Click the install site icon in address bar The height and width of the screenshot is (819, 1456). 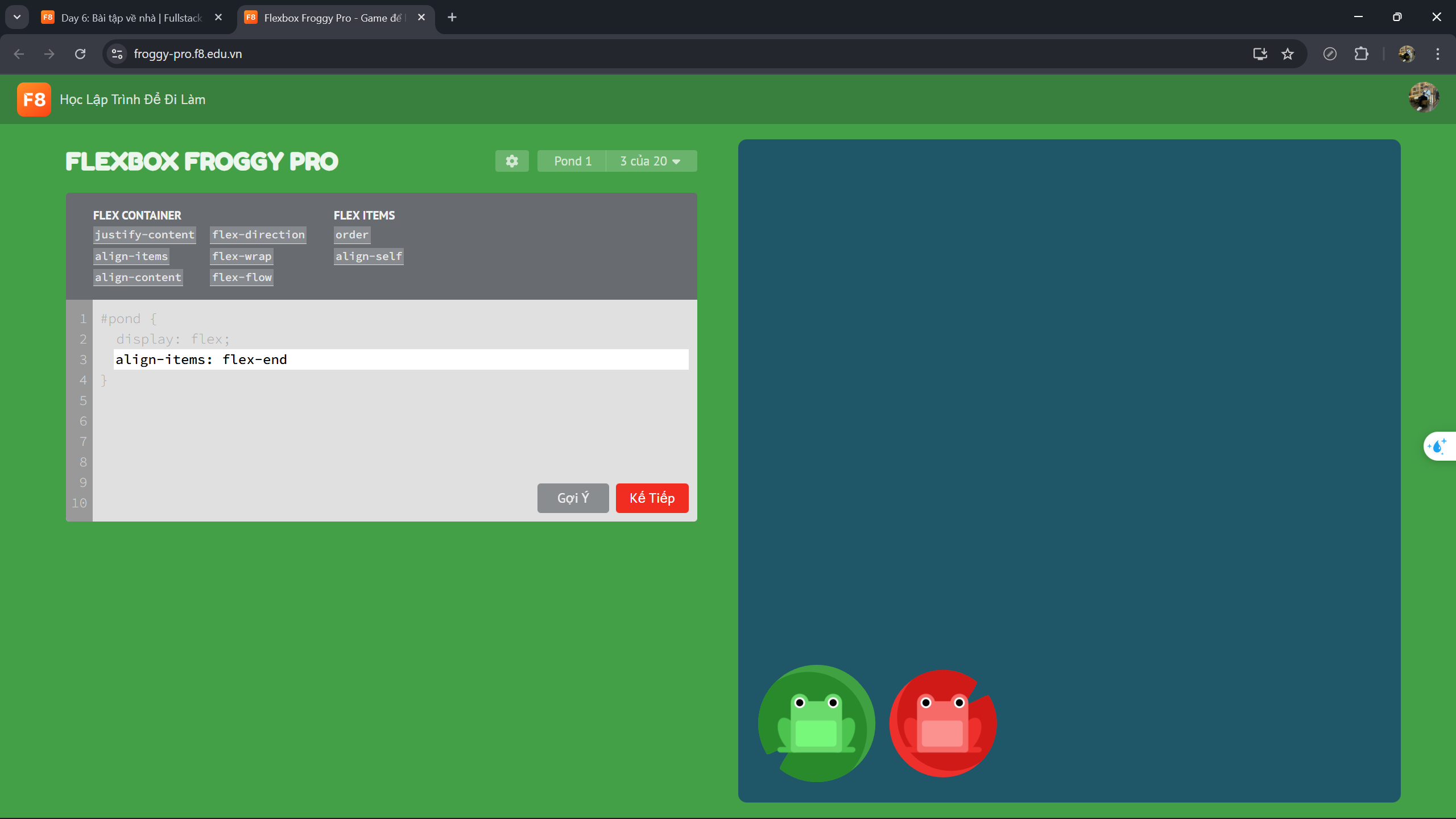[1260, 53]
